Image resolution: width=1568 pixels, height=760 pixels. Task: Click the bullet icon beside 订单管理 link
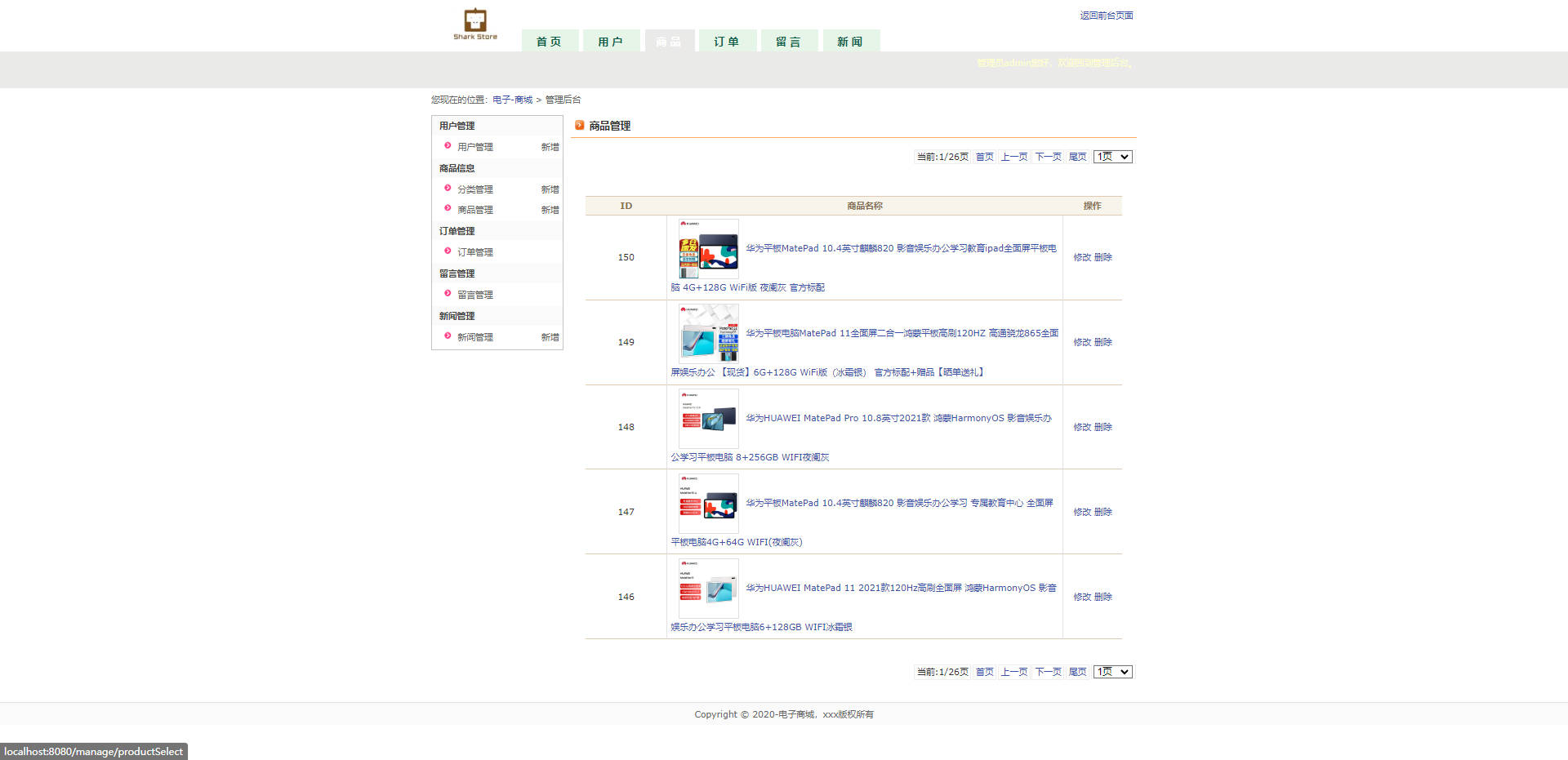pos(448,251)
